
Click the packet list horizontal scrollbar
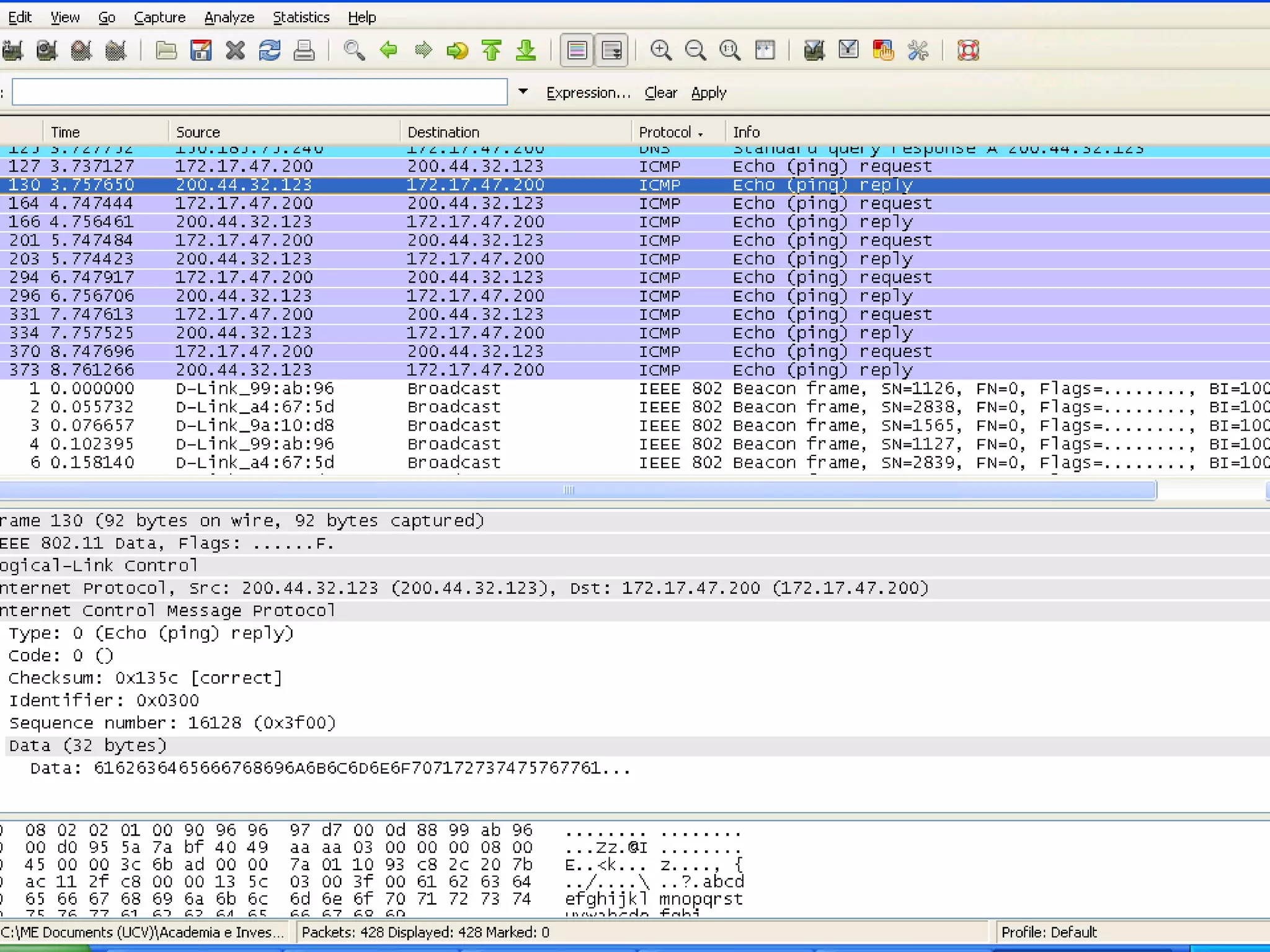point(568,490)
